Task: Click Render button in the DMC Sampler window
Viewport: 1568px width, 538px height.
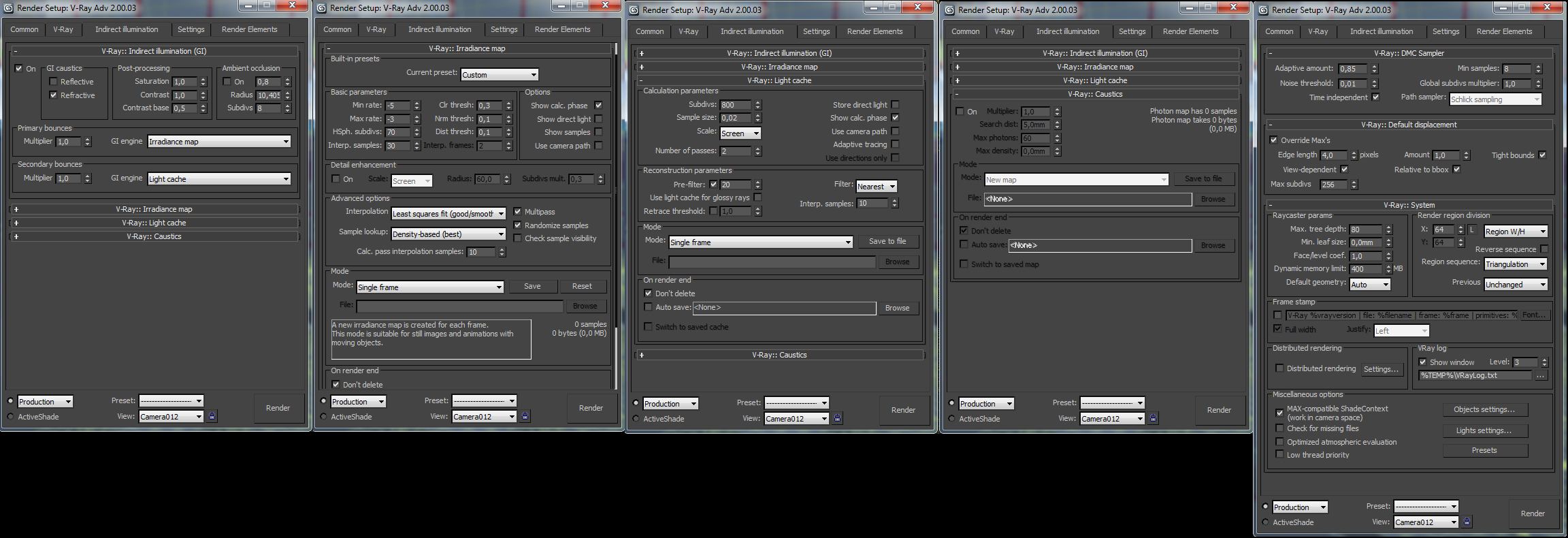Action: point(1533,513)
